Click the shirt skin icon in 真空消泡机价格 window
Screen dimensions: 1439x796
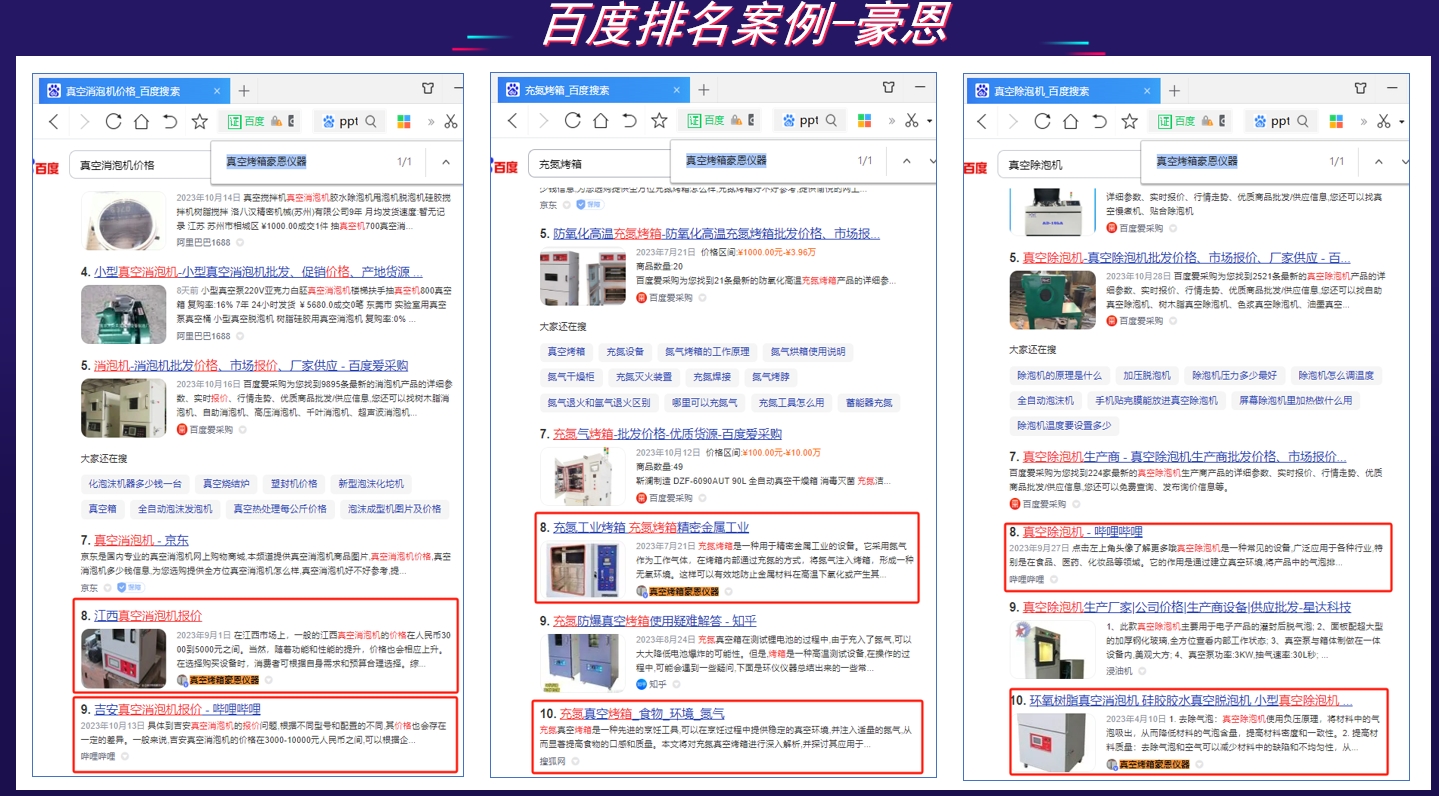[x=428, y=88]
